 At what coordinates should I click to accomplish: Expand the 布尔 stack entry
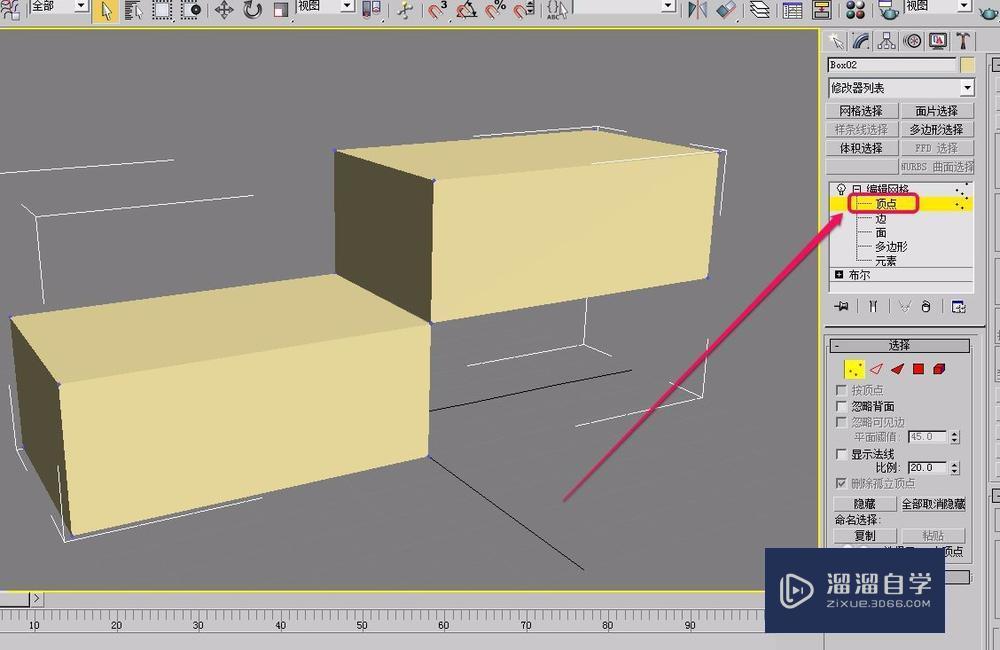838,274
